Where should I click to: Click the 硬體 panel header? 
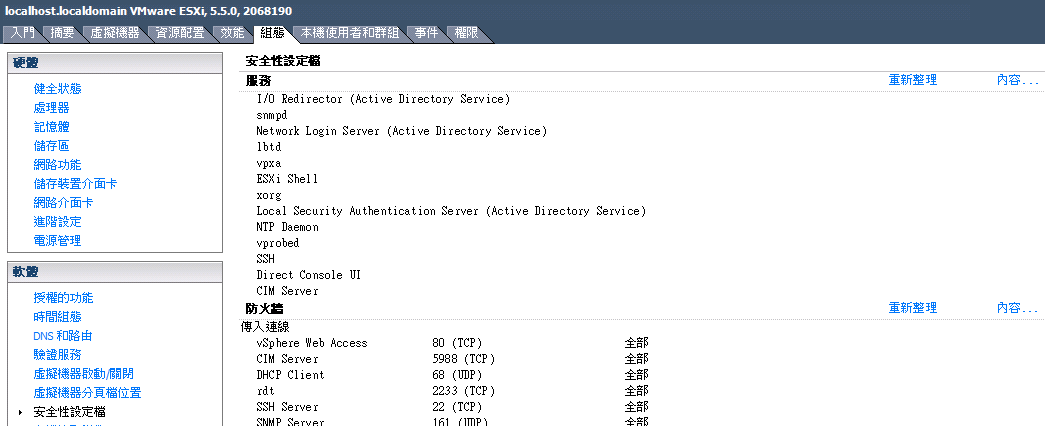[x=115, y=63]
